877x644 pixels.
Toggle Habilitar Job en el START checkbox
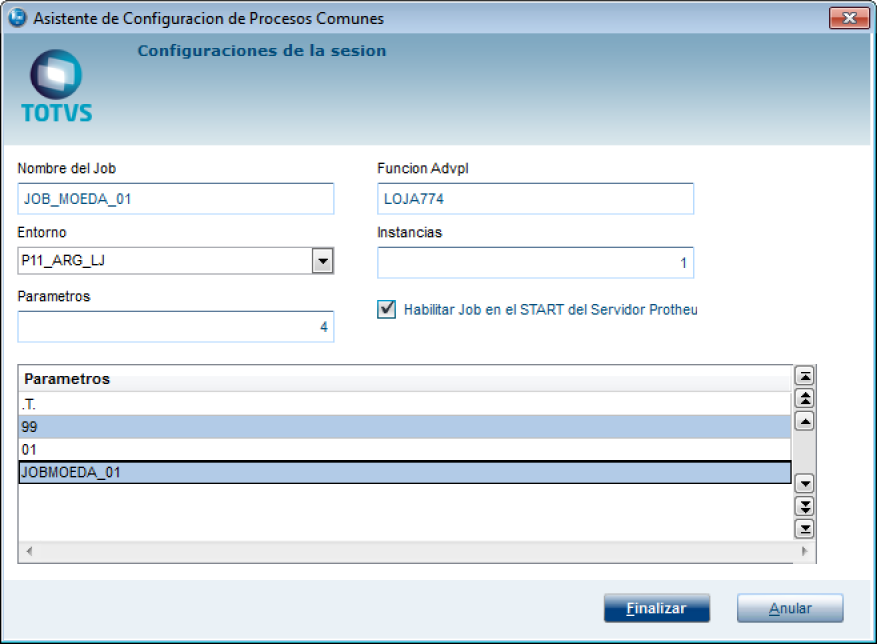(386, 309)
